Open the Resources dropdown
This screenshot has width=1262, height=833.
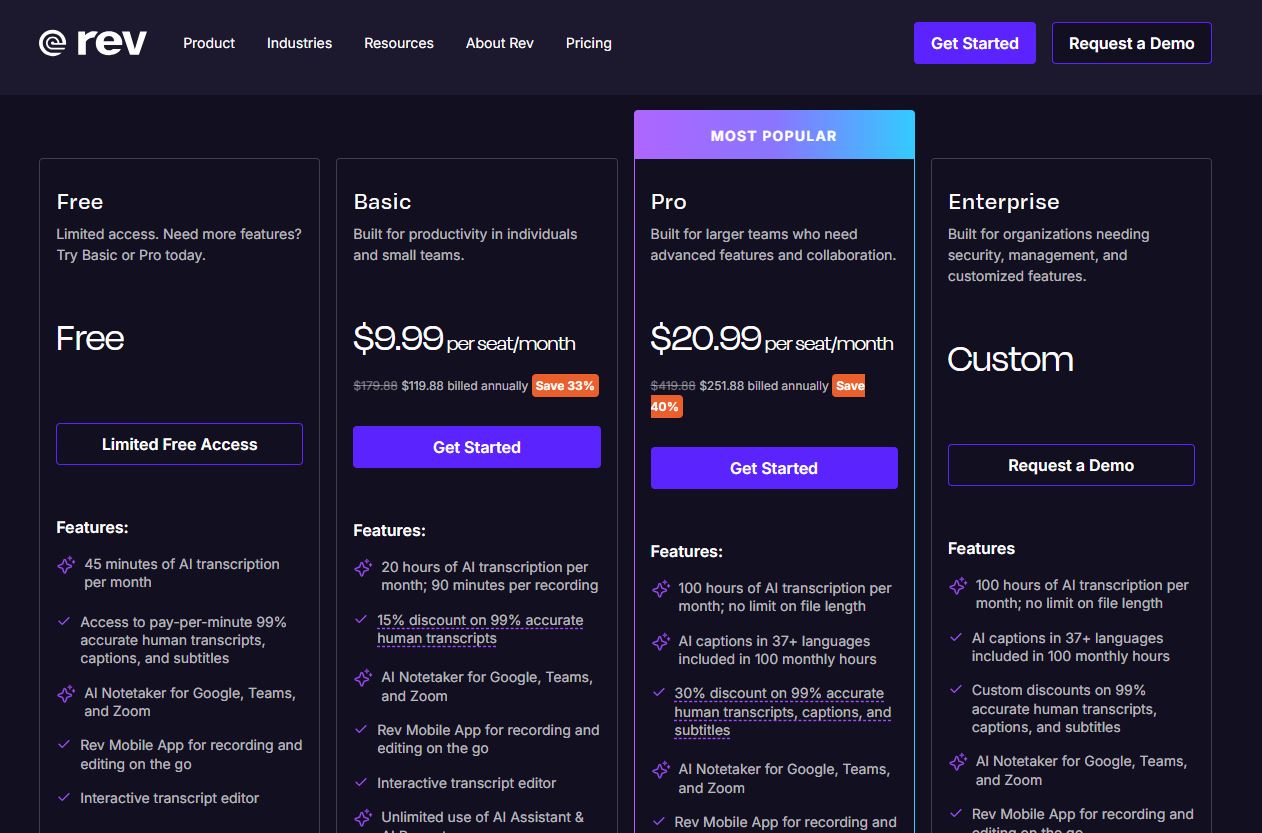398,43
